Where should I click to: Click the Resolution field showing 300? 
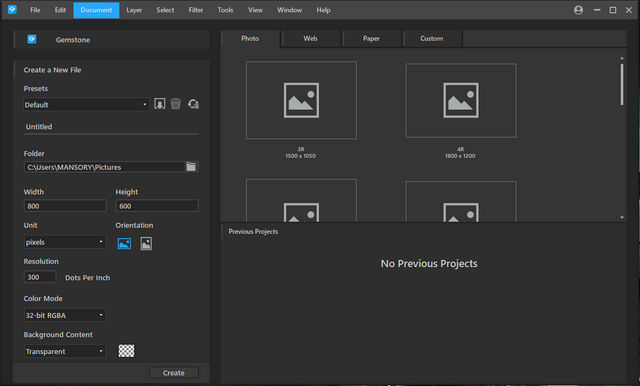coord(40,277)
